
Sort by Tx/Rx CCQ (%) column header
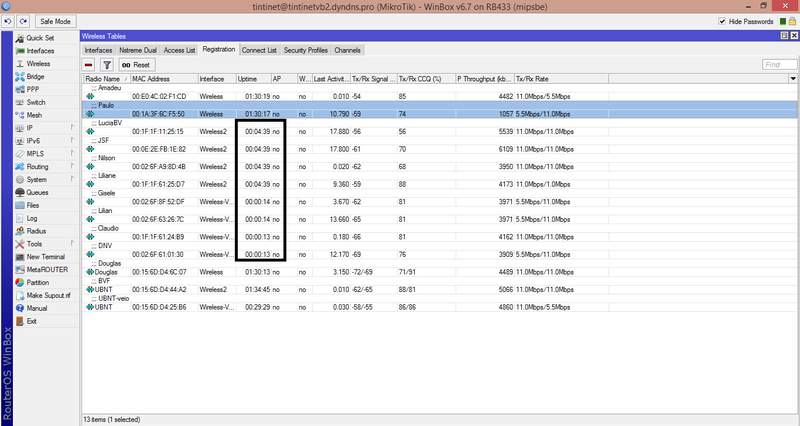426,79
